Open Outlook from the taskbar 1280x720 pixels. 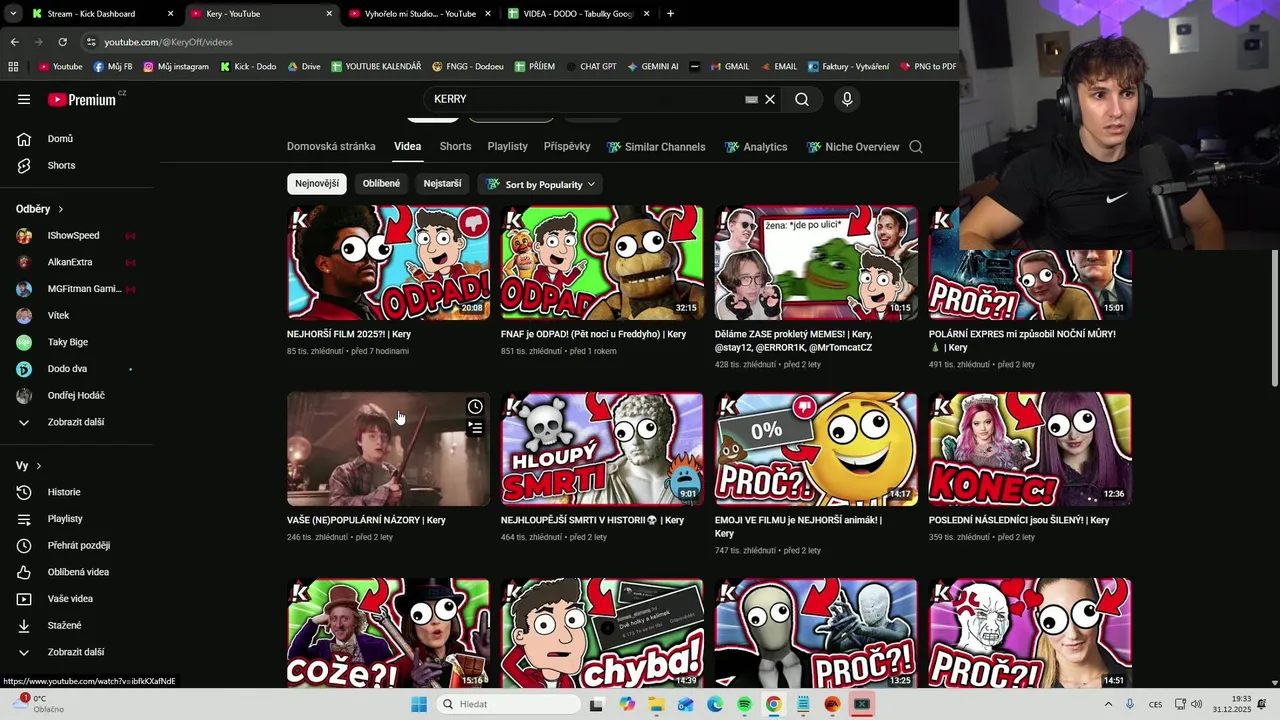685,704
